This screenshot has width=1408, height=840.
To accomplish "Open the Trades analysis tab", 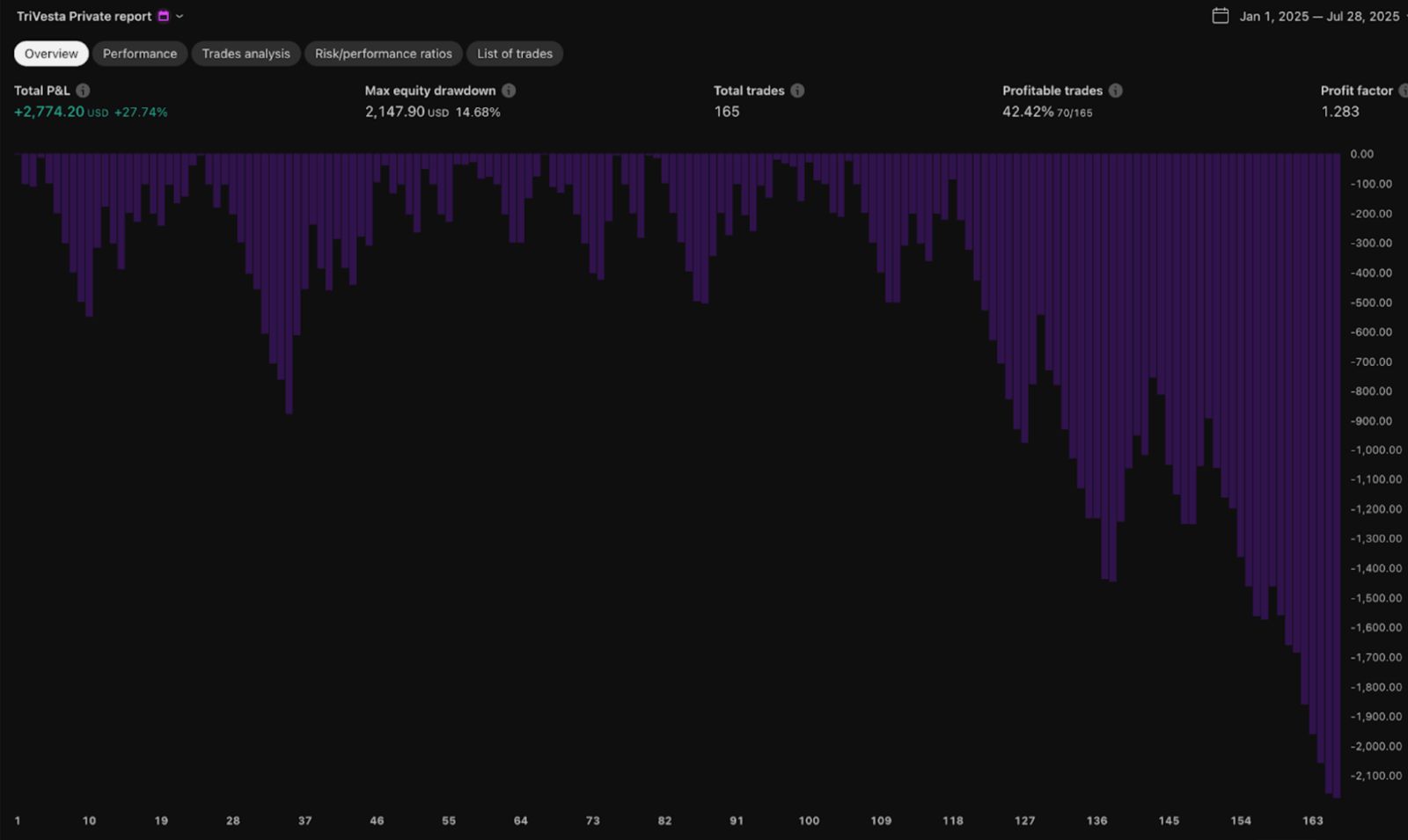I will (246, 54).
